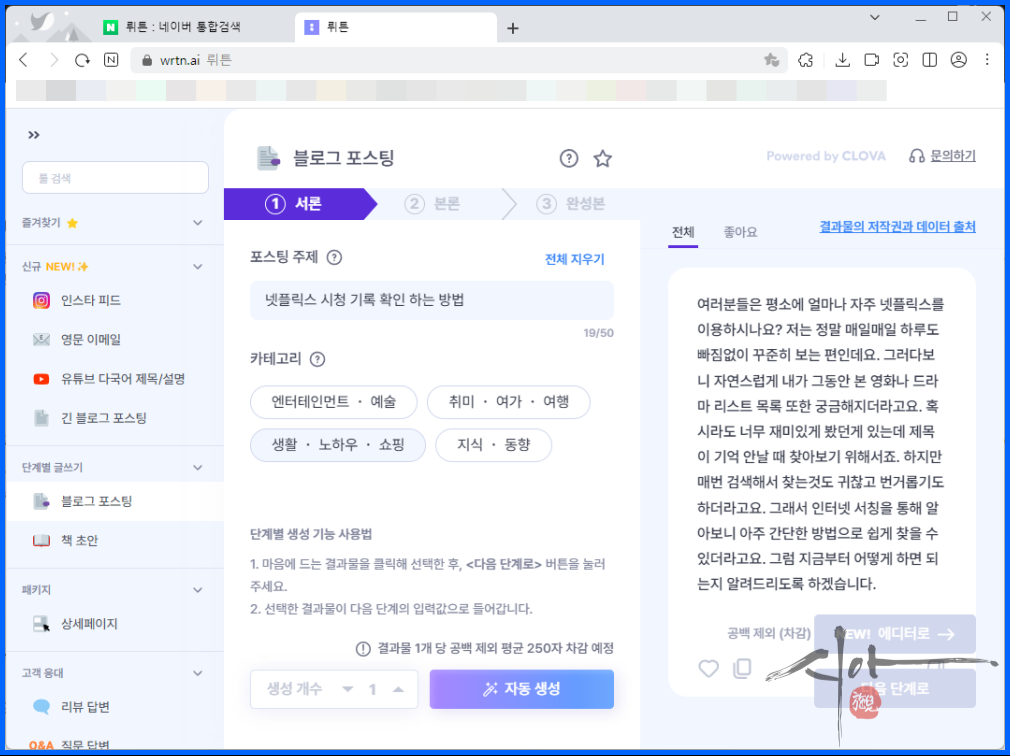
Task: Go to step 2 본론
Action: (432, 204)
